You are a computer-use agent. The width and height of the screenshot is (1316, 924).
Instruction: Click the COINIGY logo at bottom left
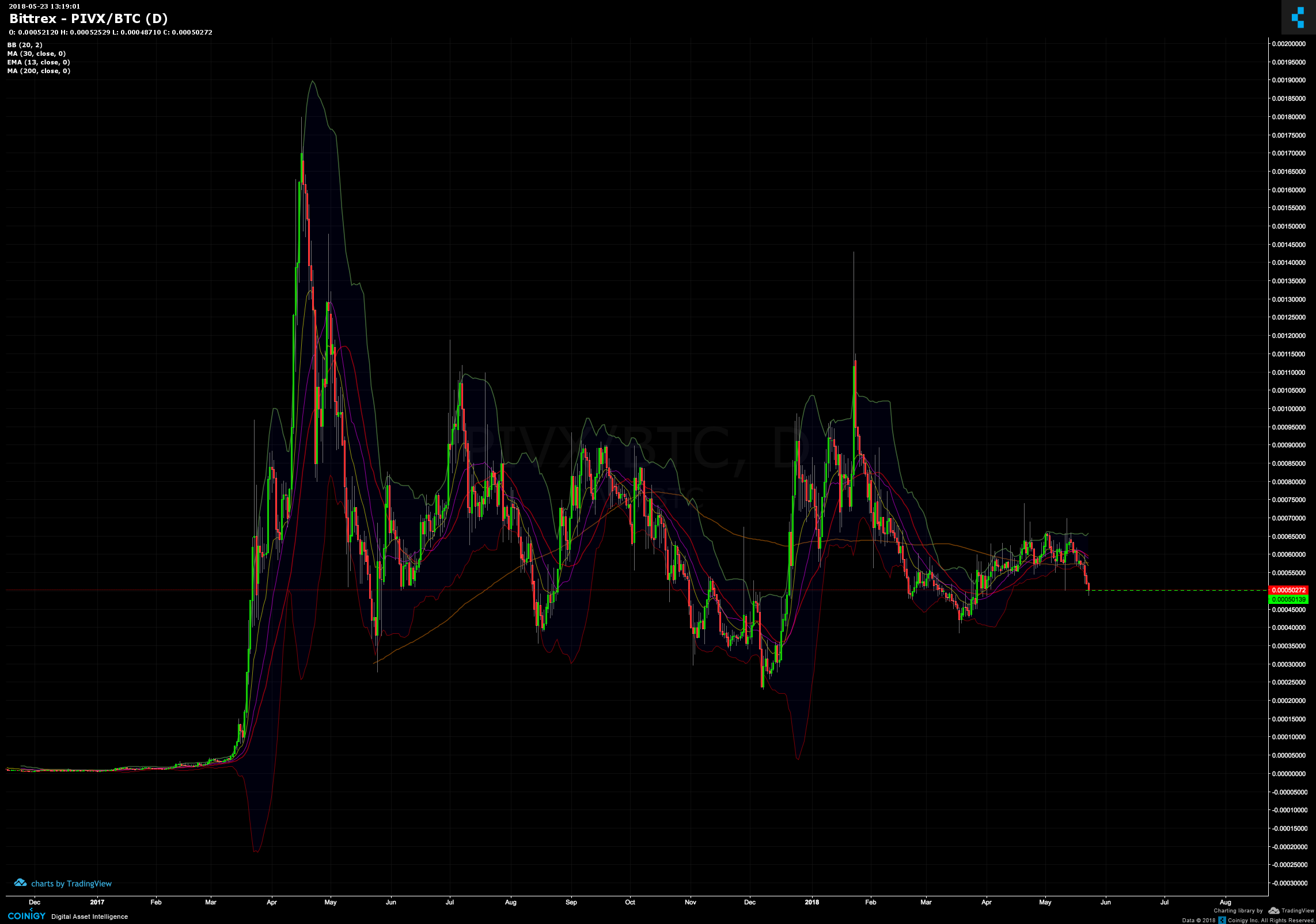(26, 915)
